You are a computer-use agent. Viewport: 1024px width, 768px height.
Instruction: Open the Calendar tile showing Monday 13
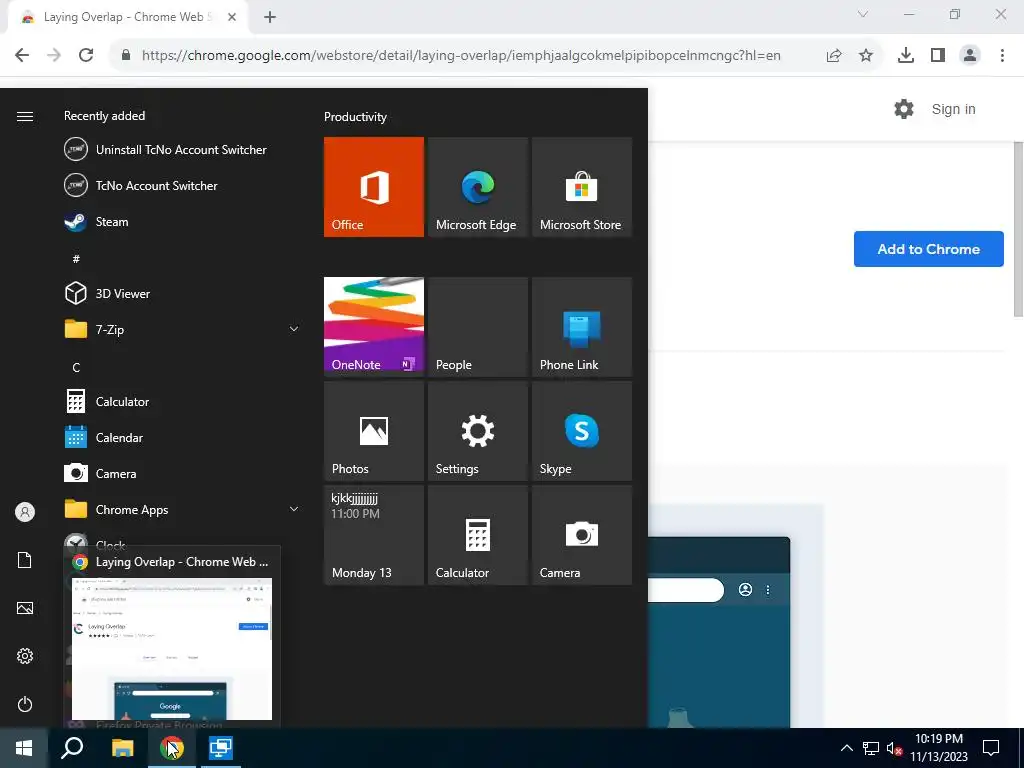coord(374,535)
